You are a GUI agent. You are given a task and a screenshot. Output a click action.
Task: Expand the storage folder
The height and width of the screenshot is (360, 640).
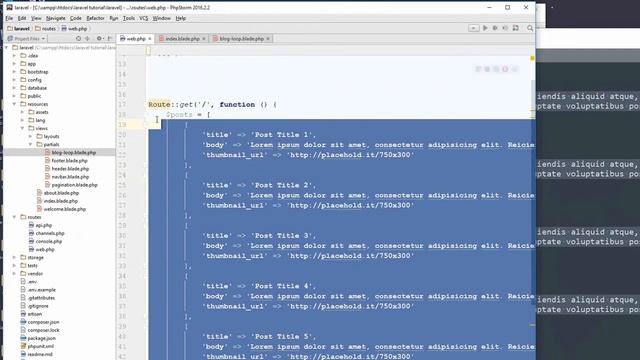click(x=15, y=258)
